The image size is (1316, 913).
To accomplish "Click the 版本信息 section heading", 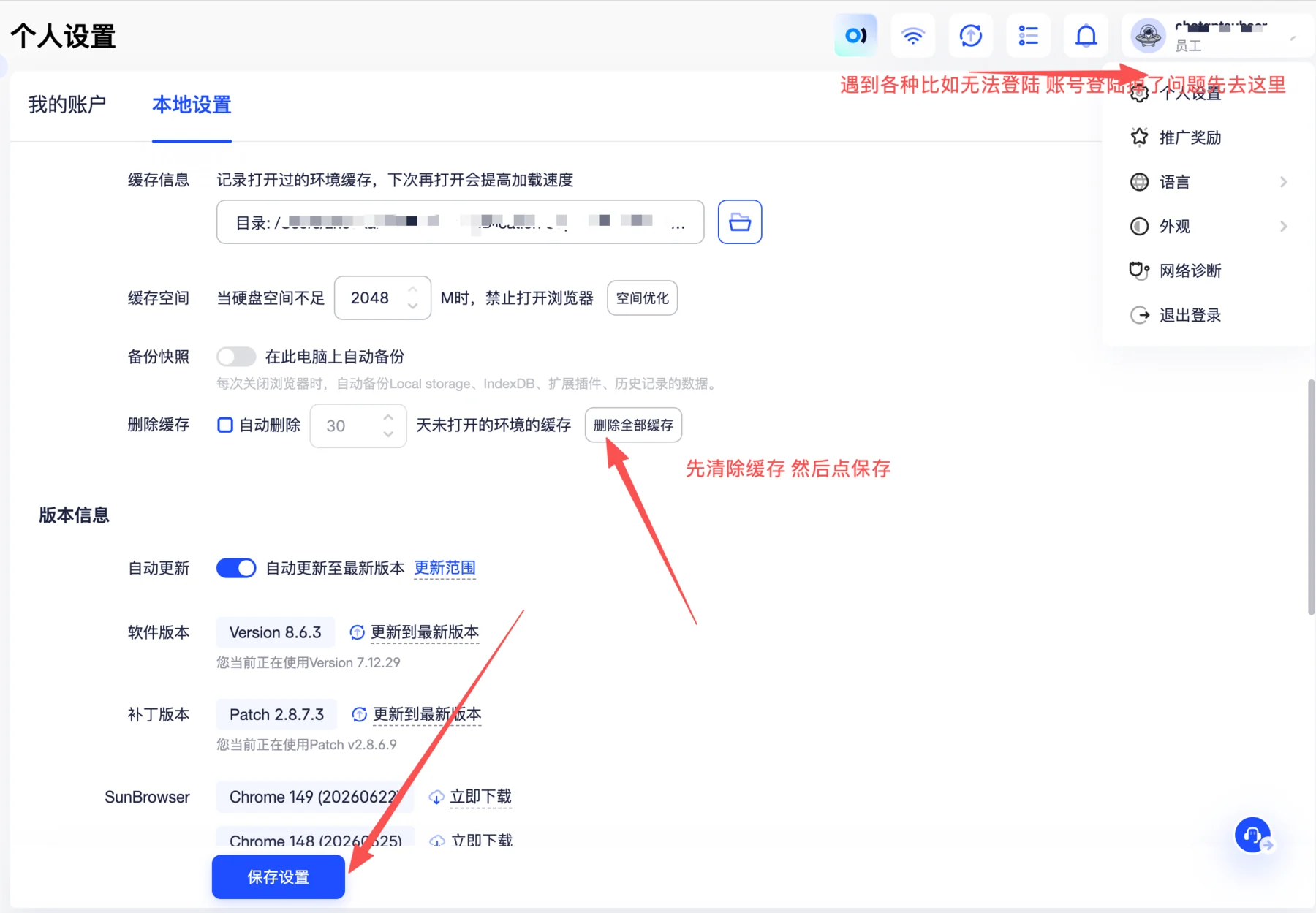I will [x=74, y=515].
